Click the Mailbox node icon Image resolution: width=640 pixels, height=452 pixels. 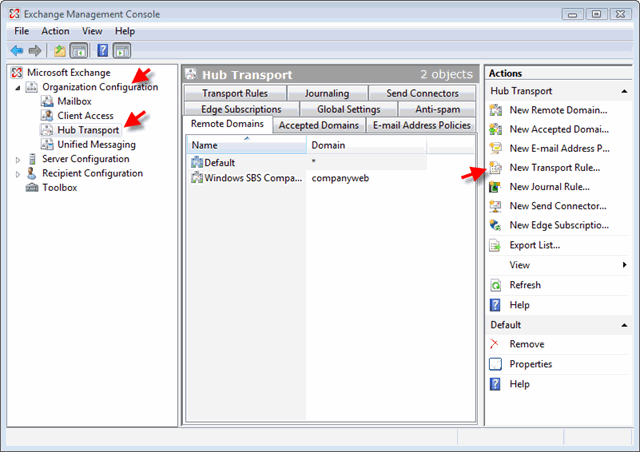(47, 101)
